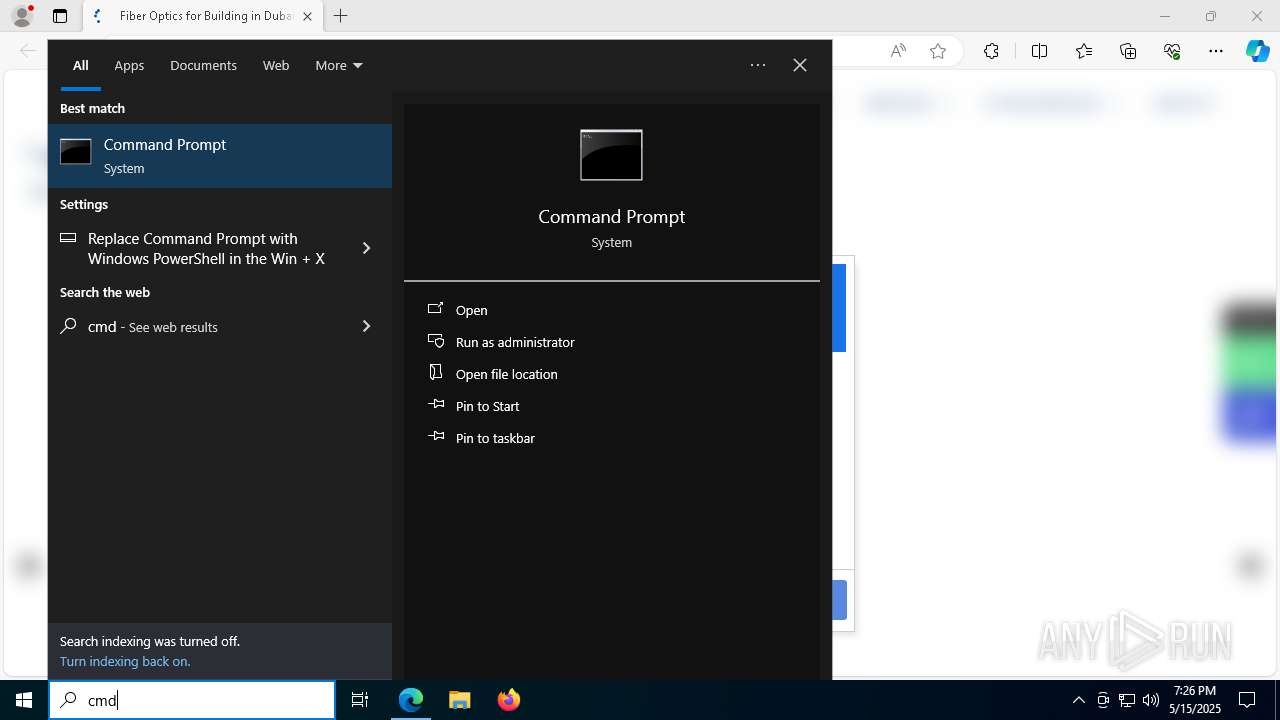Switch to the Apps search tab
Image resolution: width=1280 pixels, height=720 pixels.
[129, 65]
